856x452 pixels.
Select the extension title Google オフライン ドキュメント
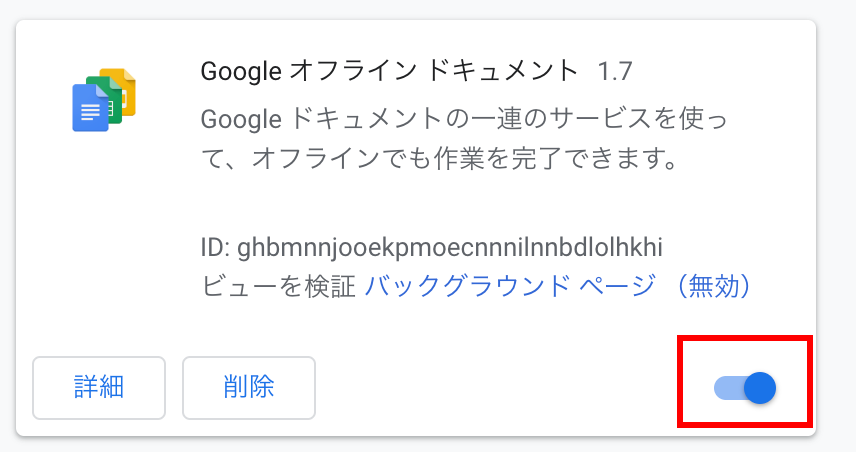[x=389, y=71]
